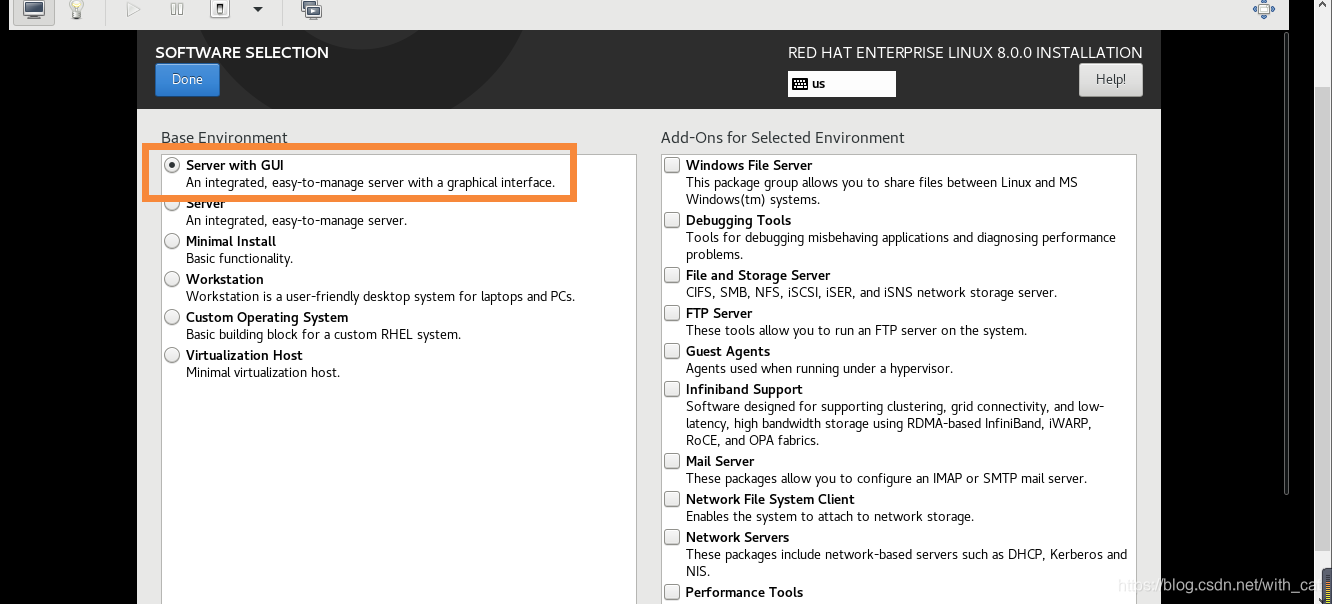Click the Done button
The height and width of the screenshot is (604, 1332).
point(187,80)
